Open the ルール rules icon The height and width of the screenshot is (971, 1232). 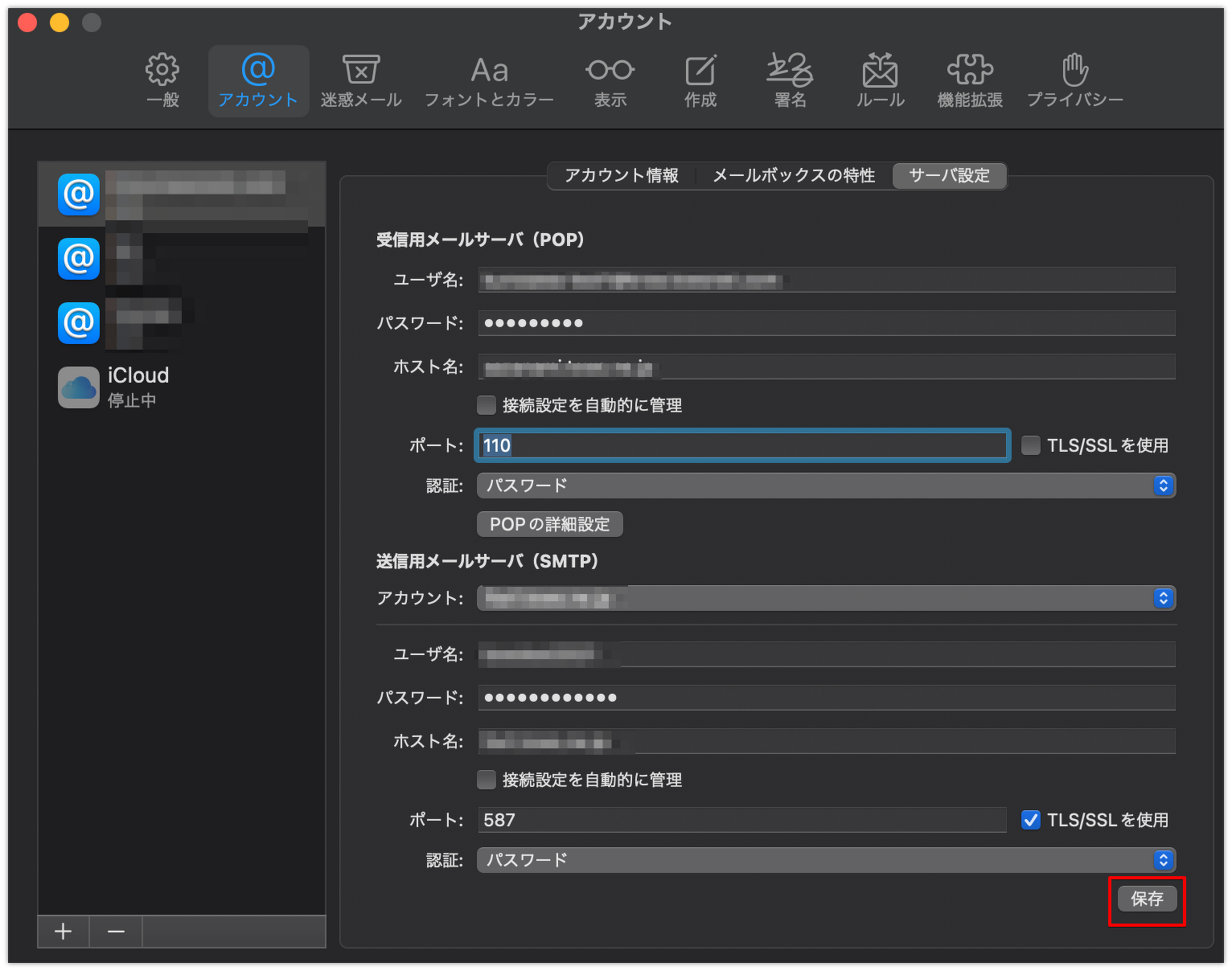[x=880, y=80]
